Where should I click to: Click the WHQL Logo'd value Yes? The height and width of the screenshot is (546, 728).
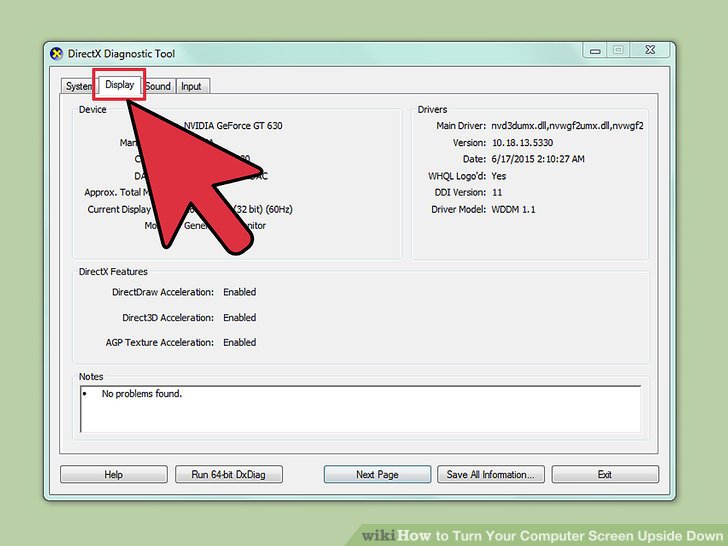pyautogui.click(x=499, y=176)
